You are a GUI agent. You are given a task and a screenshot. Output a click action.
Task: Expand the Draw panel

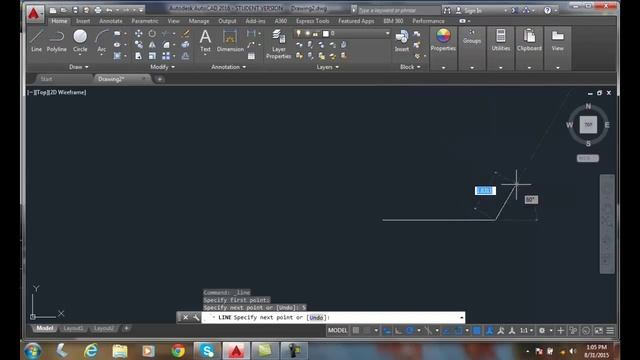[x=79, y=67]
